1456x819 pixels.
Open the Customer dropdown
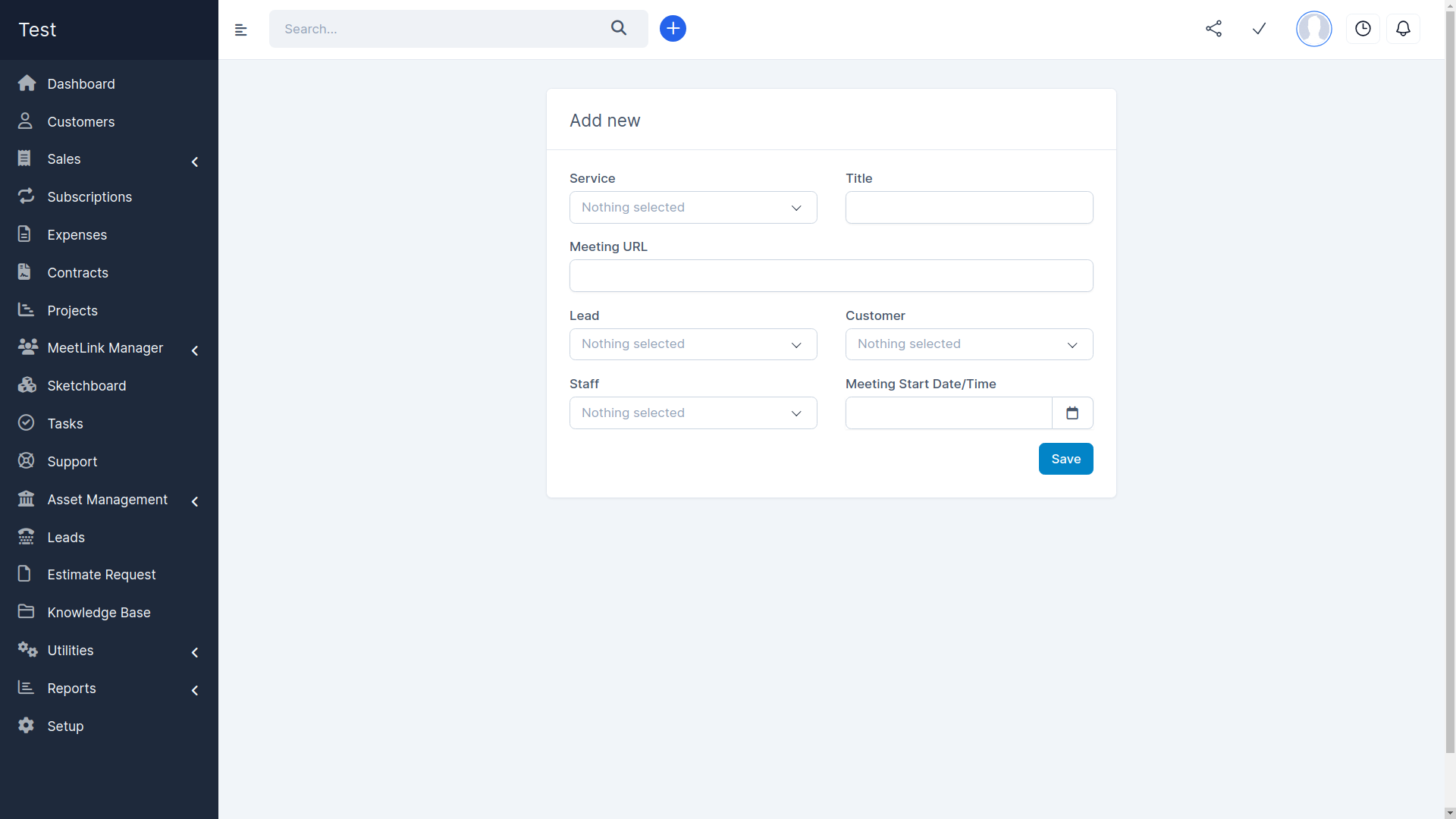(968, 344)
